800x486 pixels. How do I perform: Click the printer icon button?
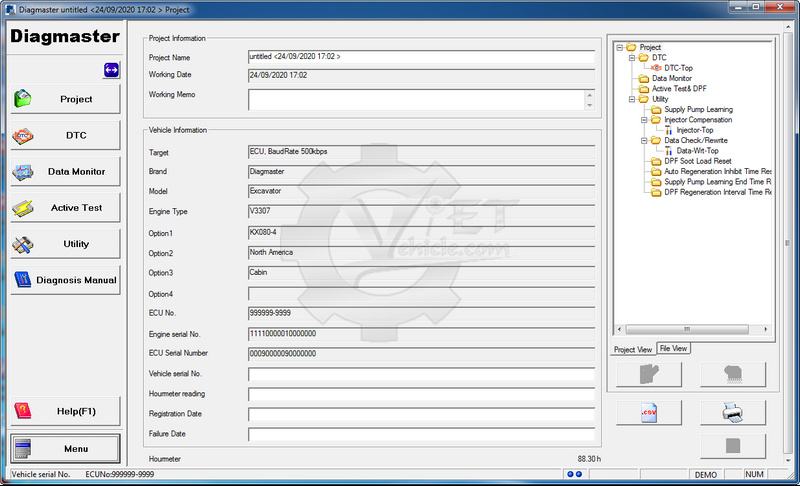733,412
